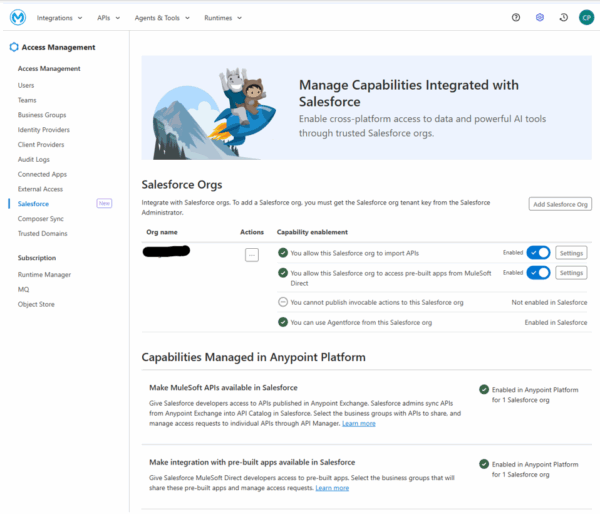This screenshot has width=600, height=514.
Task: View Audit Logs
Action: (34, 160)
